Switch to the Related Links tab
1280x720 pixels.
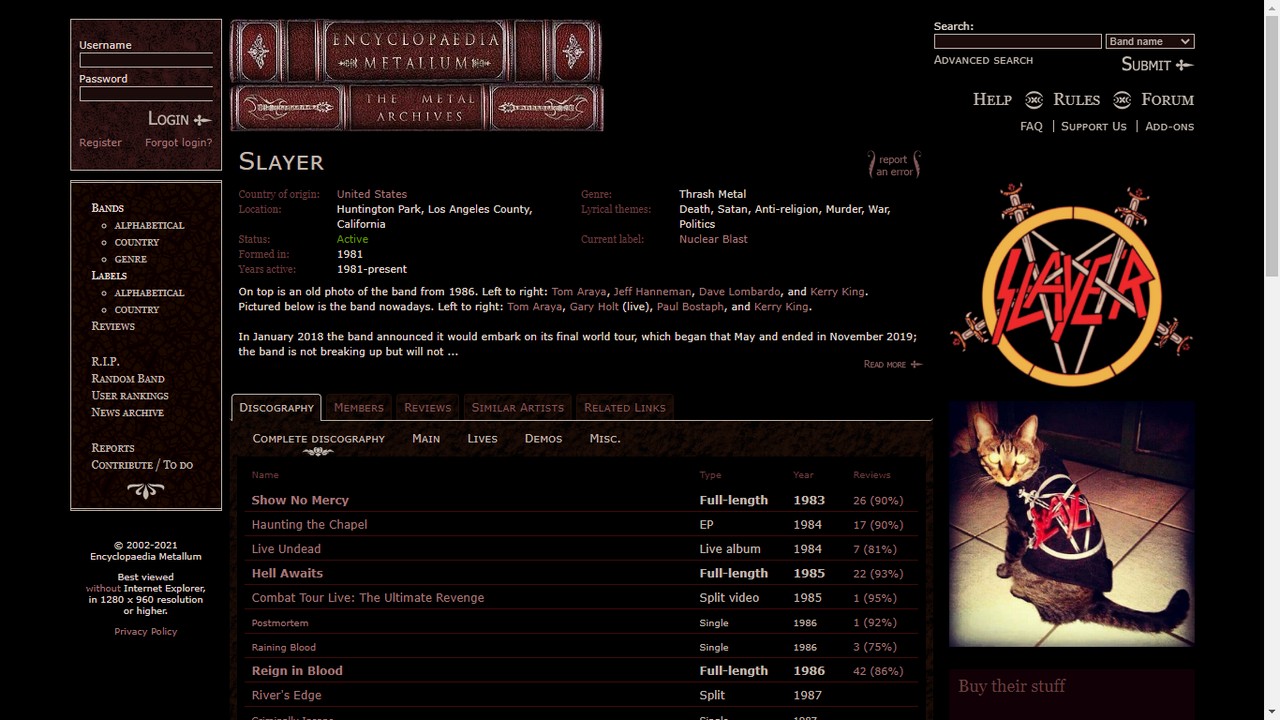pos(624,407)
